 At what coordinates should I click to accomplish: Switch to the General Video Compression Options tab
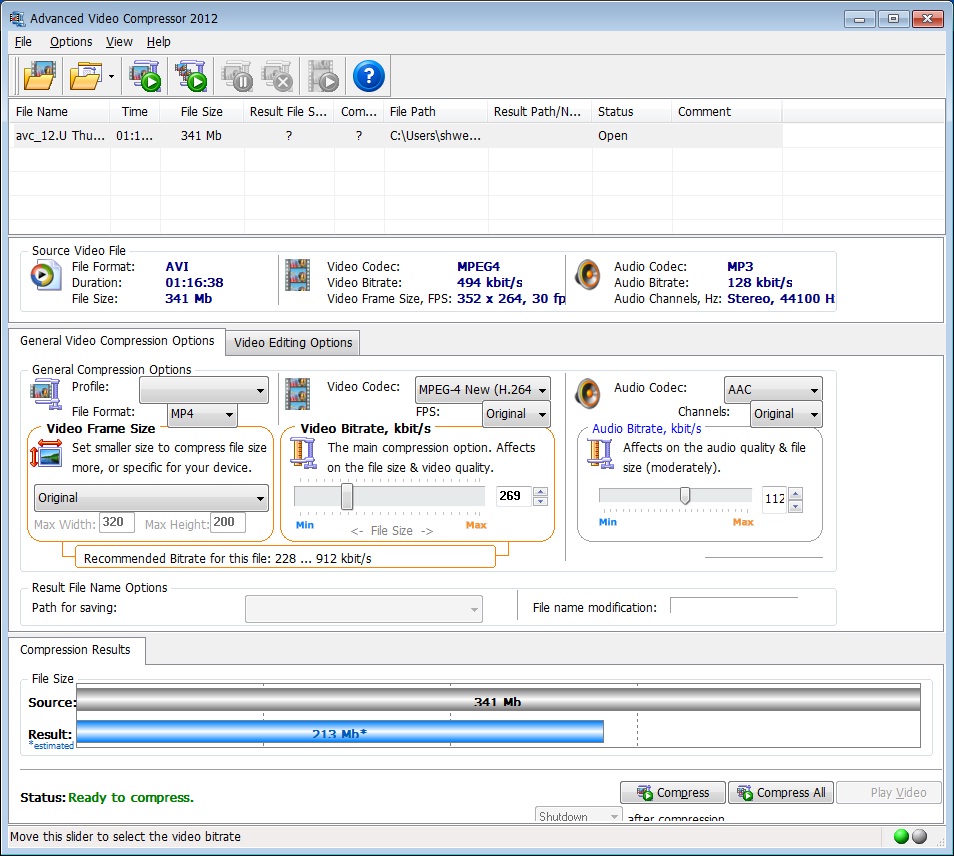[118, 341]
